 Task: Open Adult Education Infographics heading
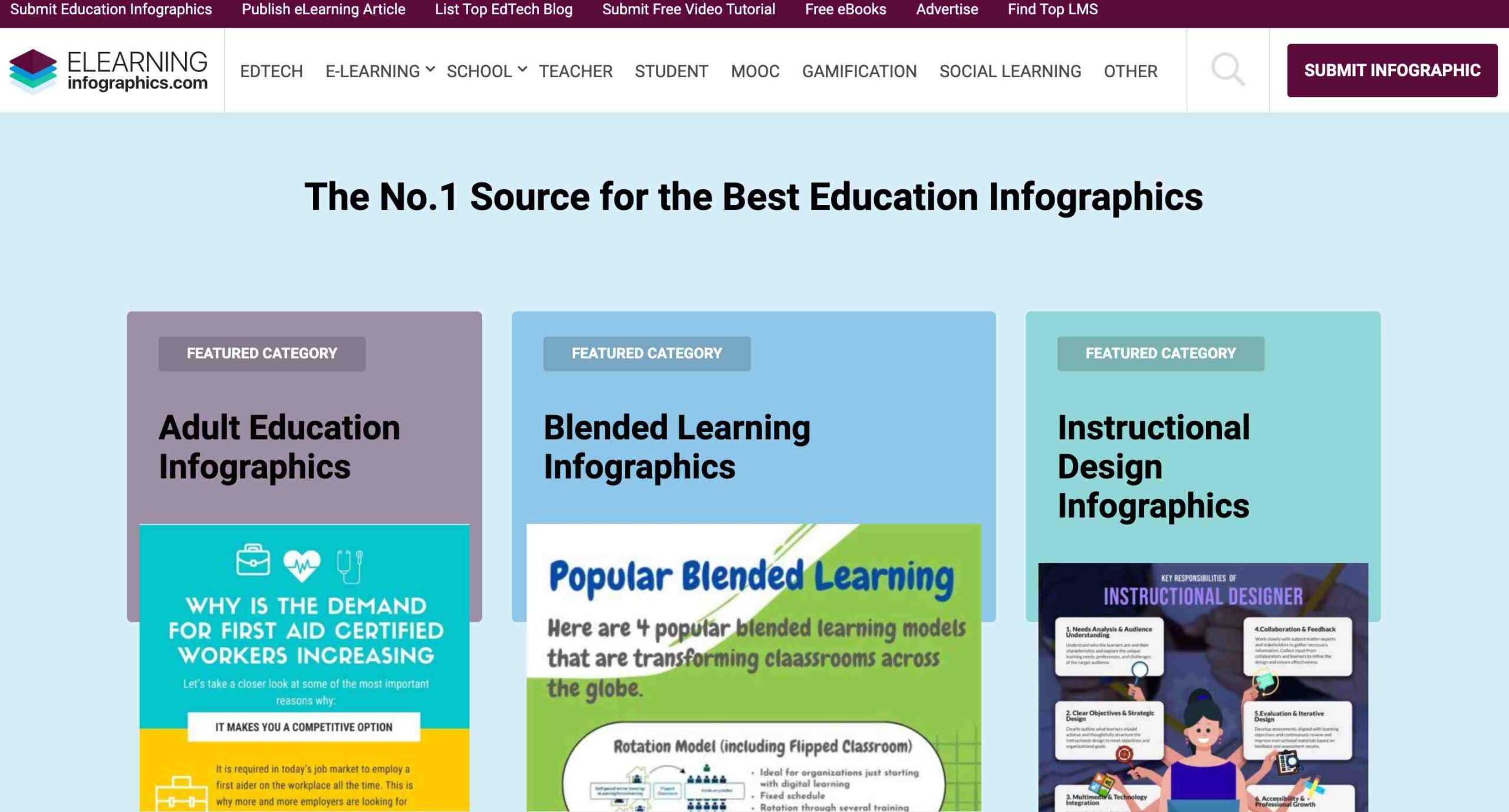[x=279, y=447]
